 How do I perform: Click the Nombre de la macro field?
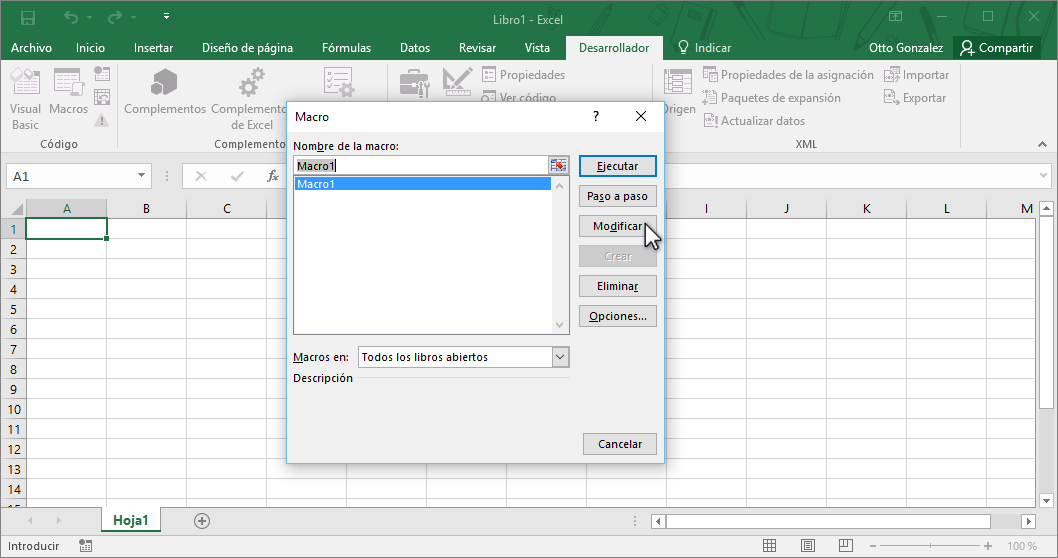tap(422, 166)
